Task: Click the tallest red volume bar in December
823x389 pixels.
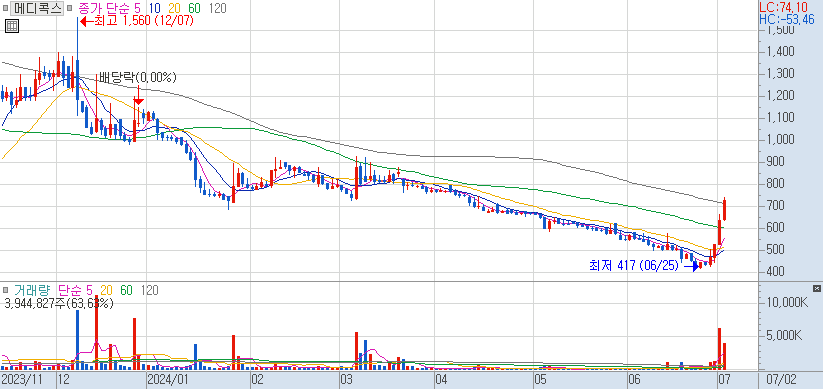Action: pos(97,333)
